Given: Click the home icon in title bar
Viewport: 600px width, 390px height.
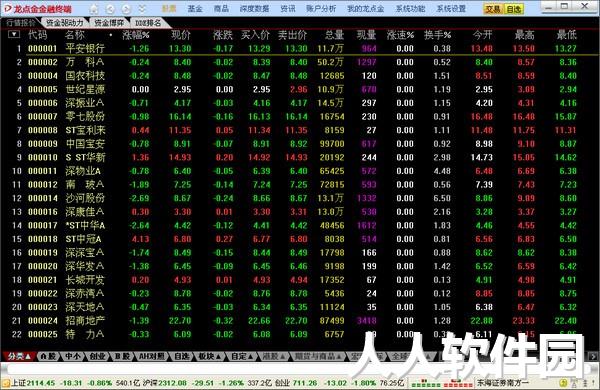Looking at the screenshot, I should [x=94, y=8].
